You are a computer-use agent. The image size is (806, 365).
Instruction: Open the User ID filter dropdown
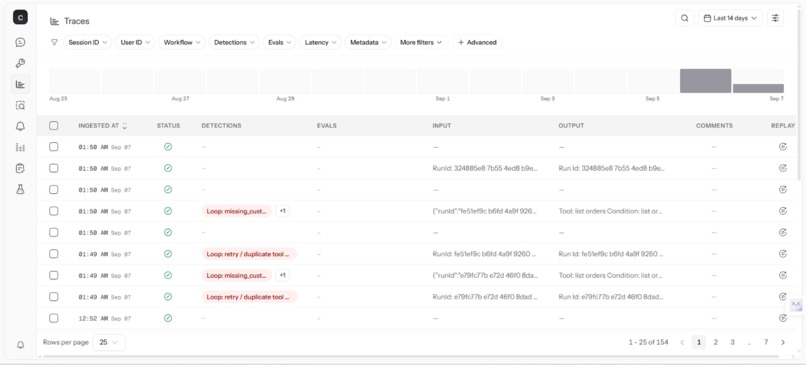coord(135,42)
